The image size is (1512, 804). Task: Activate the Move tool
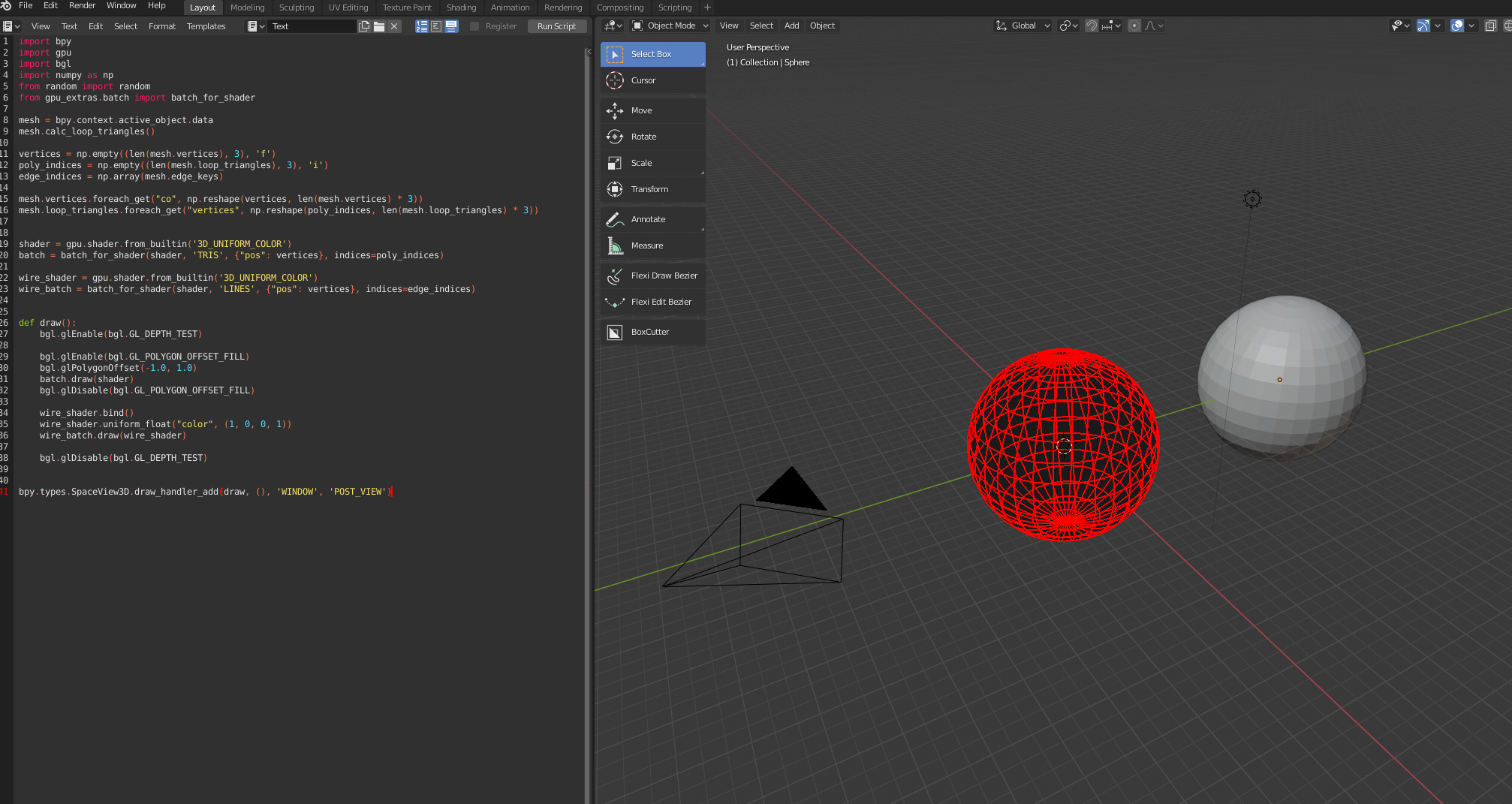652,110
